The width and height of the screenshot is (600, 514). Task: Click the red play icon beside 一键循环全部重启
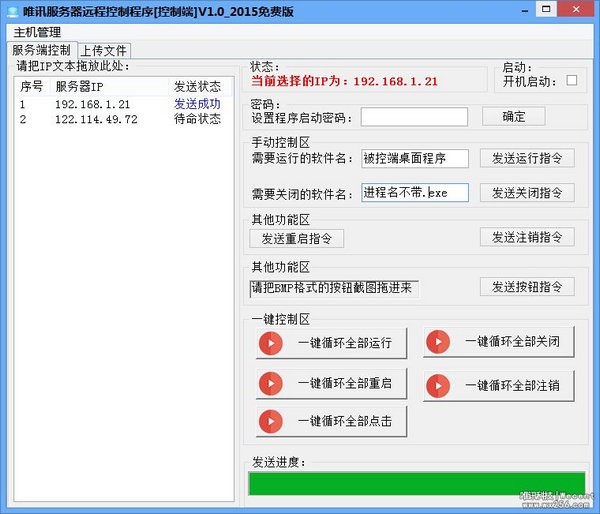271,383
